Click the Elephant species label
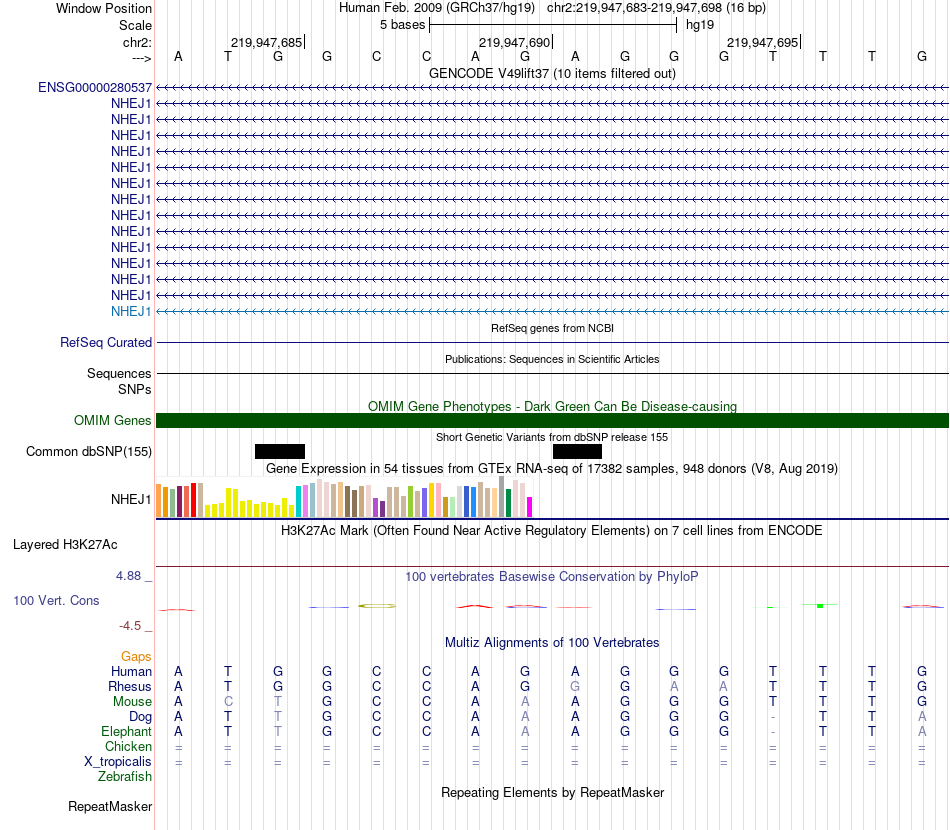Viewport: 950px width, 830px height. (x=126, y=731)
